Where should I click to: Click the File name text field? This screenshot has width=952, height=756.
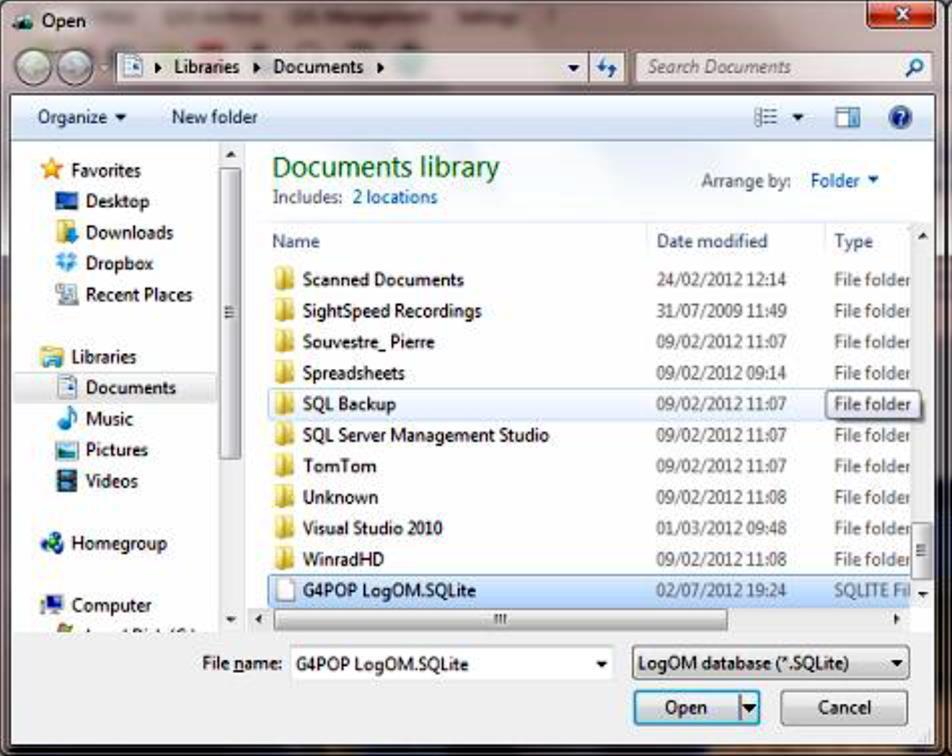[443, 664]
